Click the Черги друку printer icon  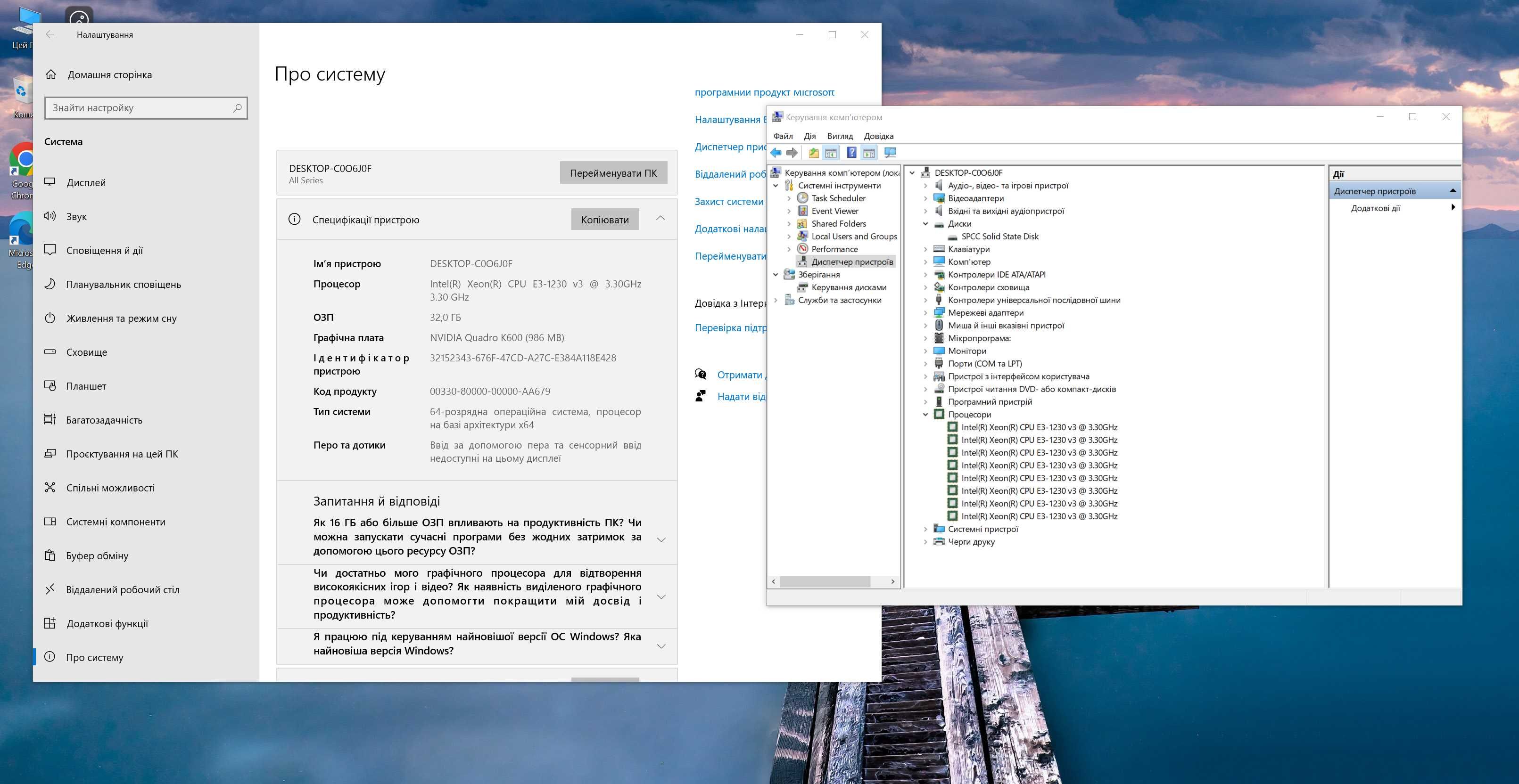pos(939,542)
